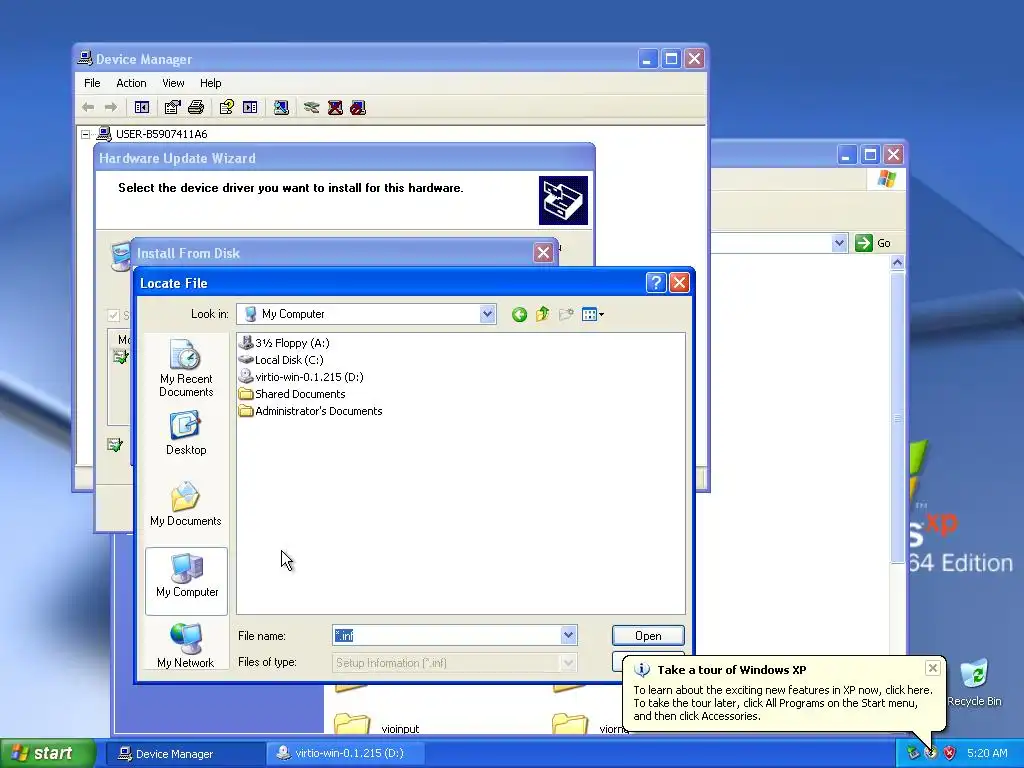Open the Help menu in Device Manager

pos(210,83)
